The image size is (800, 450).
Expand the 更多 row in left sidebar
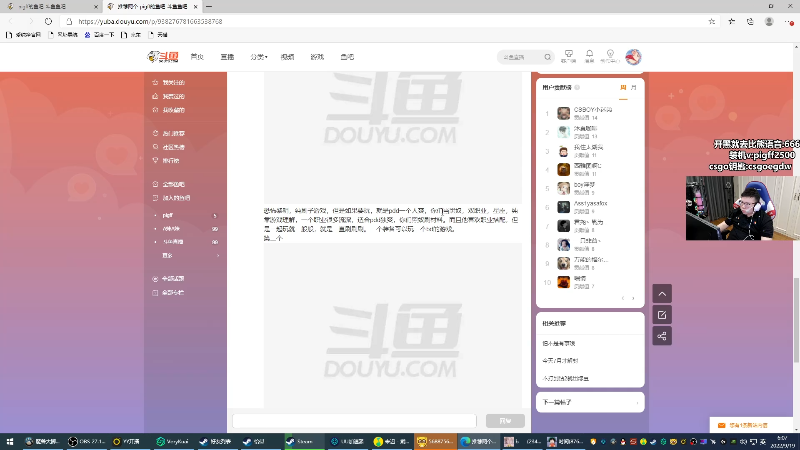coord(190,255)
